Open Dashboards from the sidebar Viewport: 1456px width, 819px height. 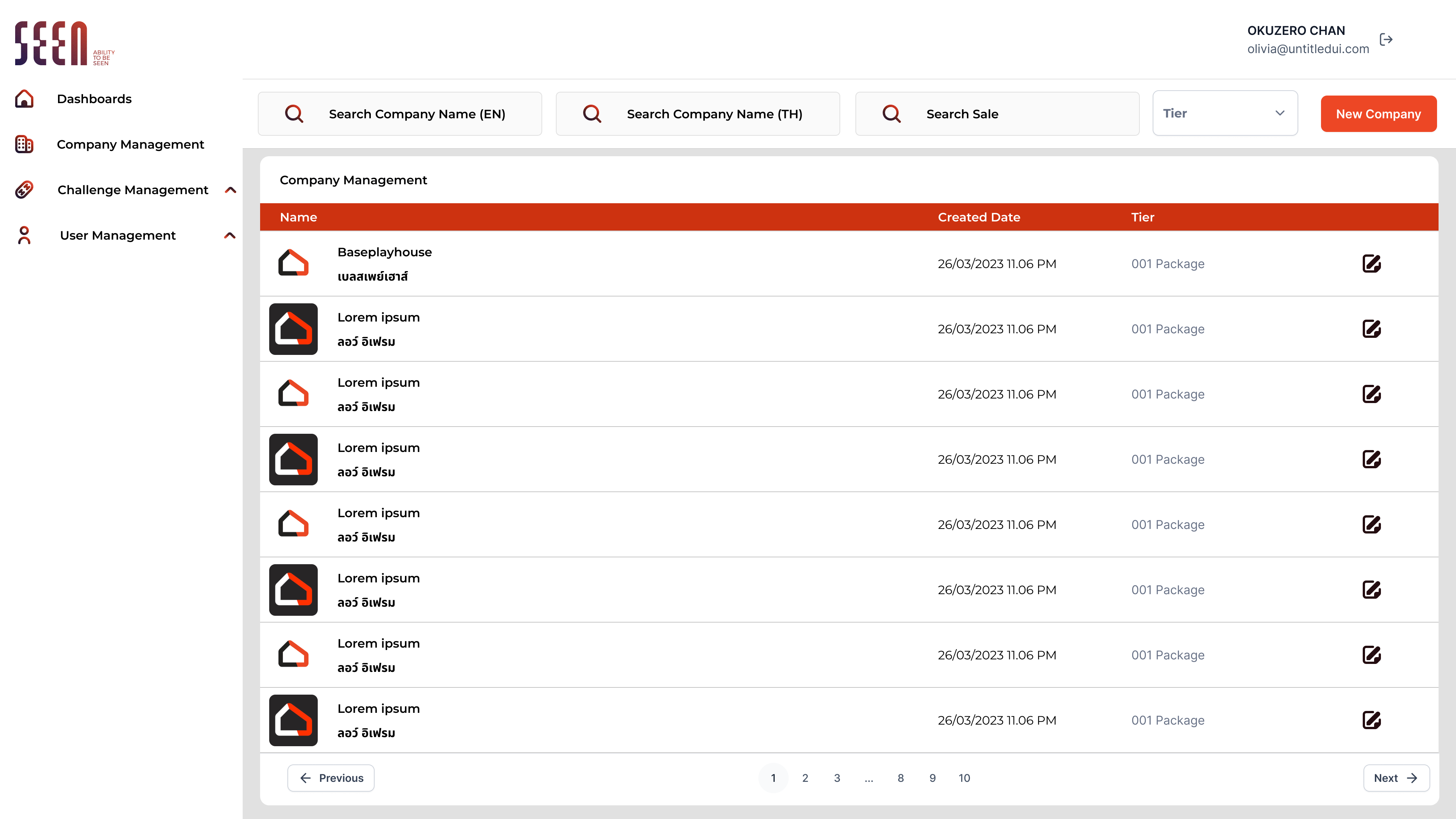(x=94, y=99)
